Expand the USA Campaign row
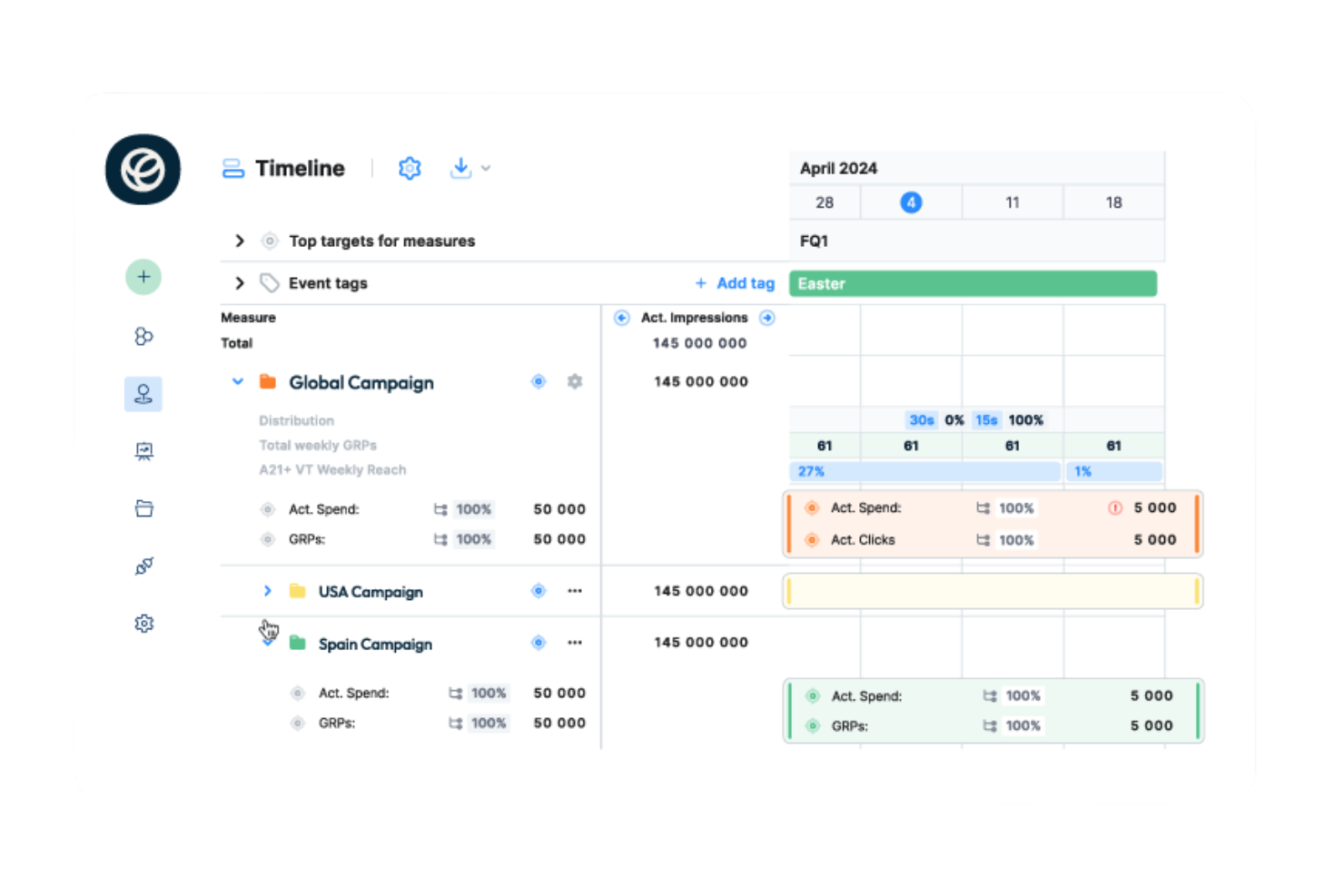Screen dimensions: 1344x896 [267, 591]
